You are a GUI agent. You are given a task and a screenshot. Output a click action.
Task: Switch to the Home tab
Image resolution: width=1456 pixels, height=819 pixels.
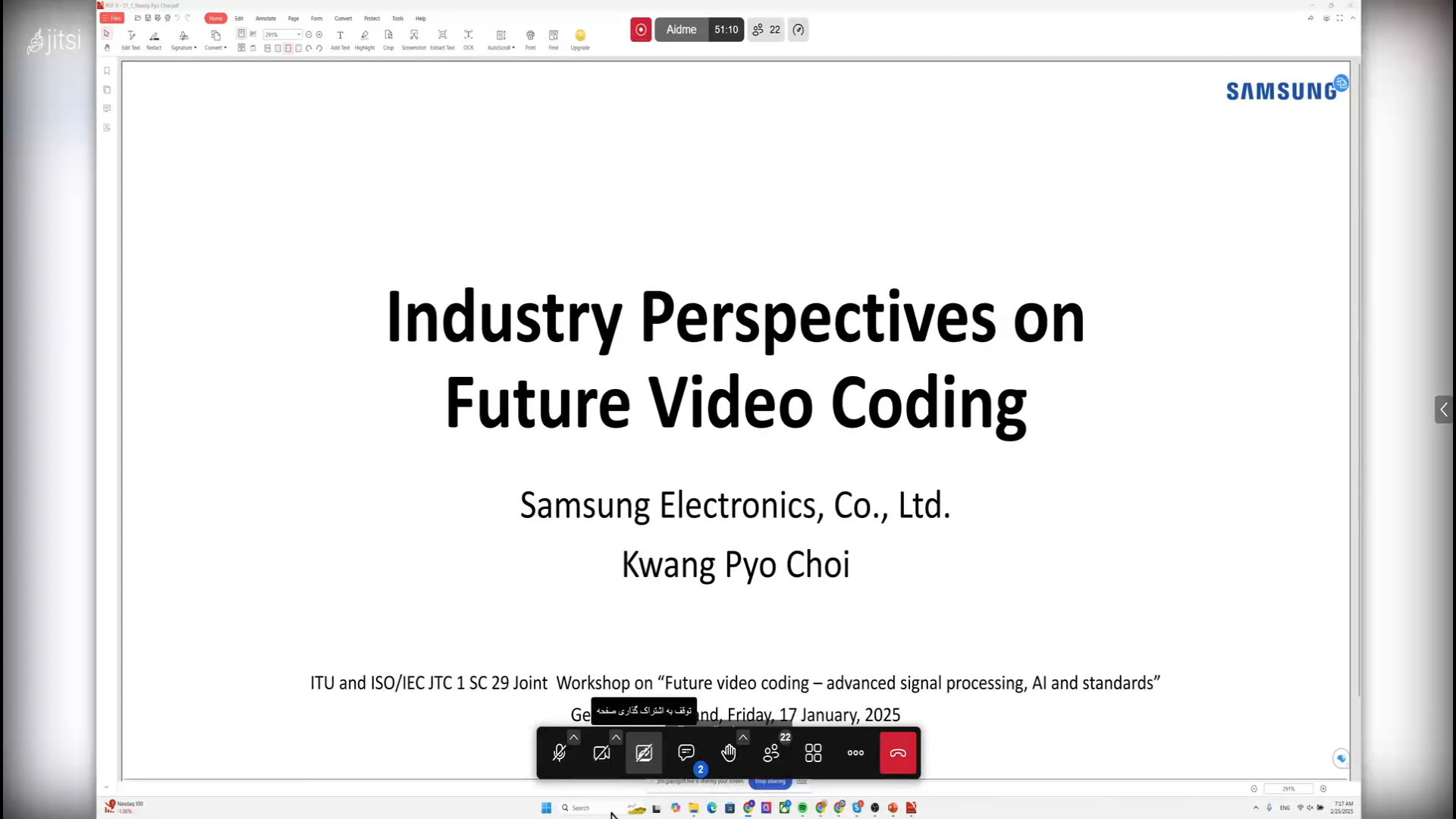coord(215,18)
